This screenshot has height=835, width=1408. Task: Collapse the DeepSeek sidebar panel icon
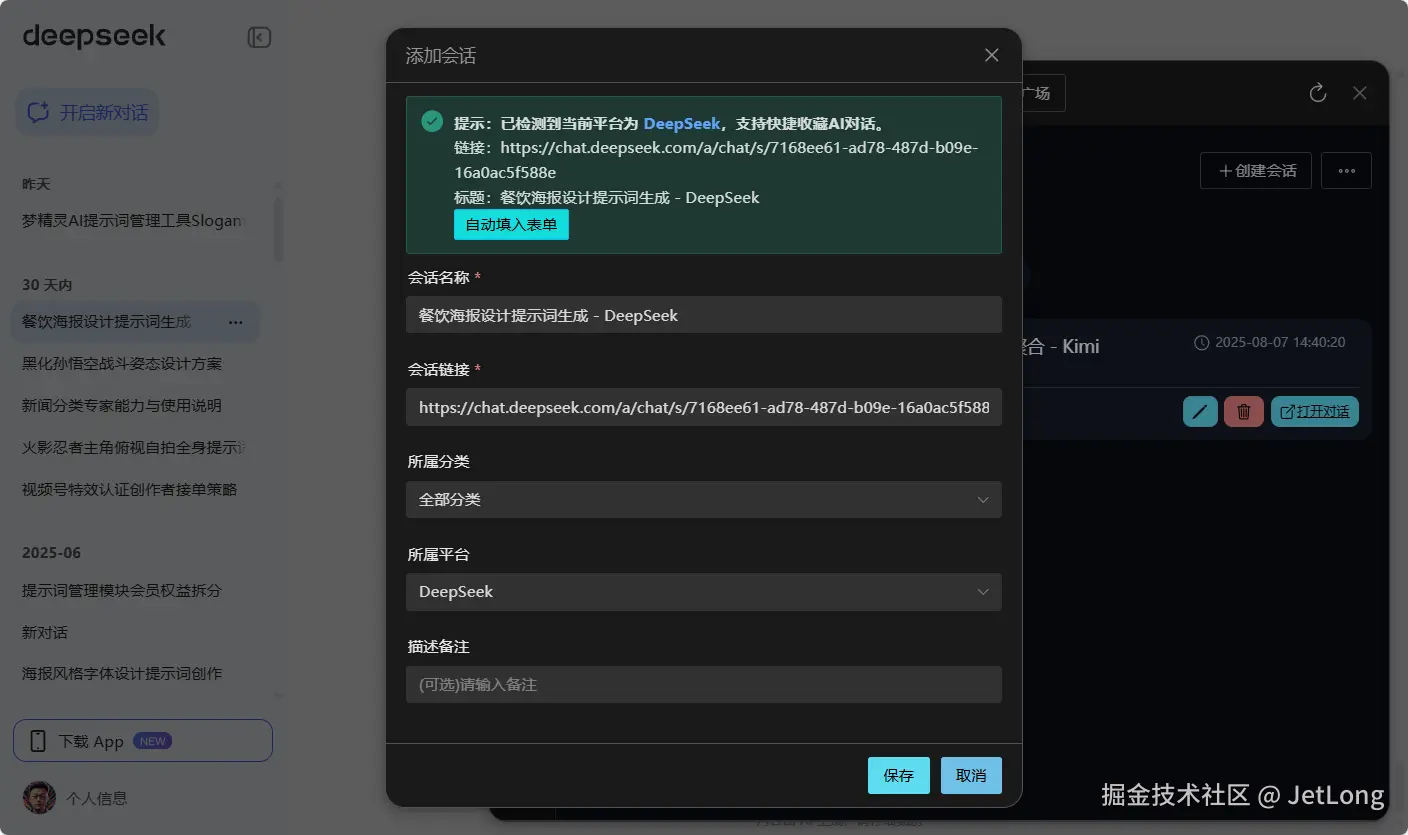coord(259,38)
